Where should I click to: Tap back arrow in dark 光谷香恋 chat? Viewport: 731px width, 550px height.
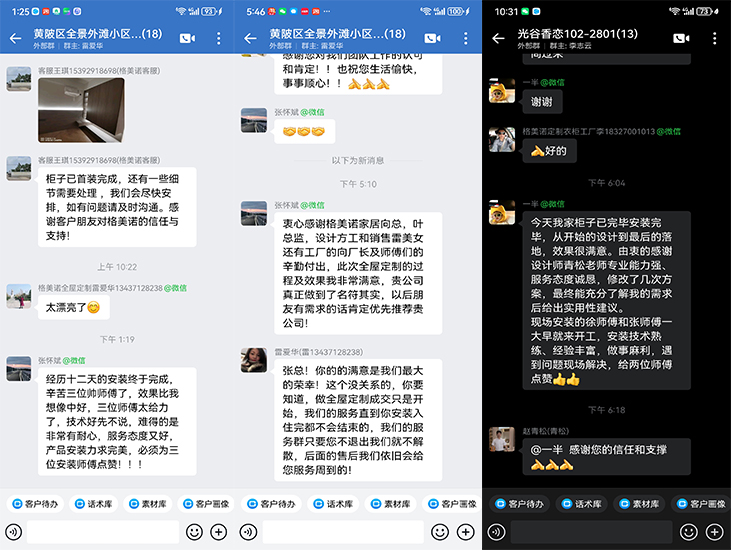499,38
